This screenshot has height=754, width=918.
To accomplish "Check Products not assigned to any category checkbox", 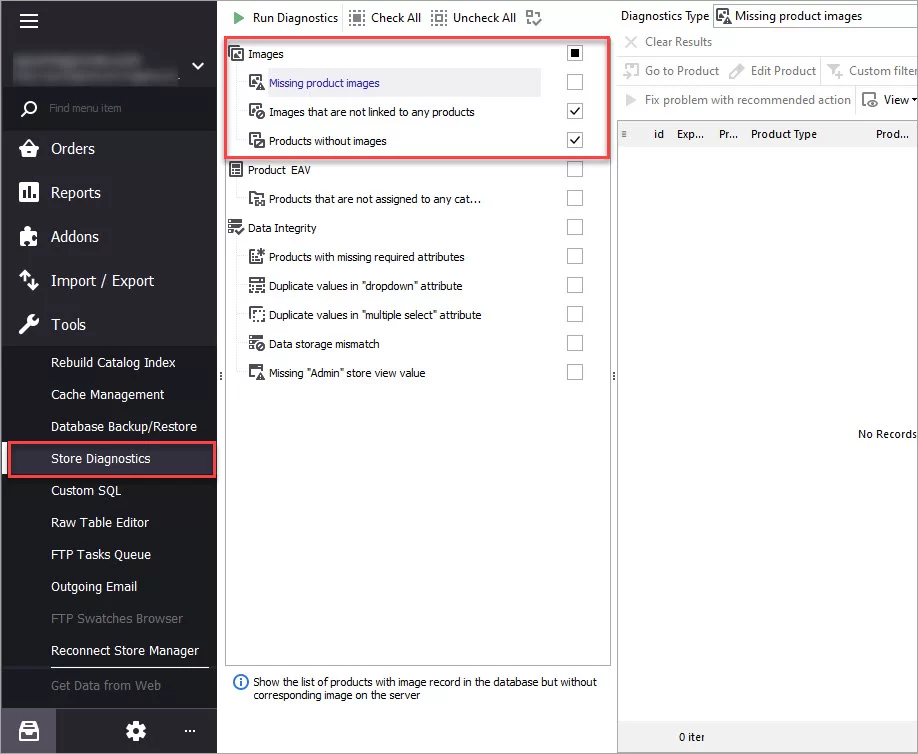I will coord(575,198).
